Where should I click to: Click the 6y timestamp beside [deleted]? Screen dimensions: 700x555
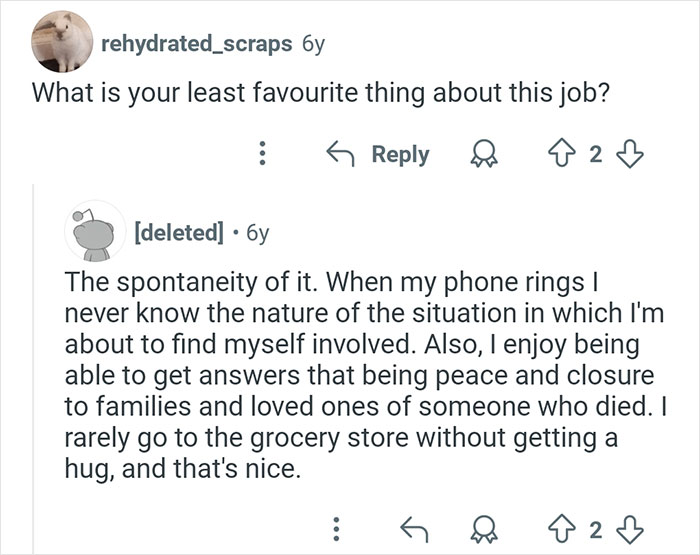click(x=257, y=234)
